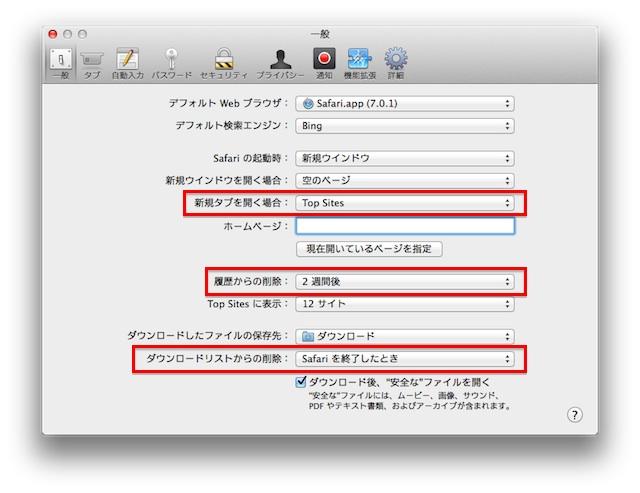
Task: Open the 新規ウインドウを開く場合 dropdown
Action: pos(405,180)
